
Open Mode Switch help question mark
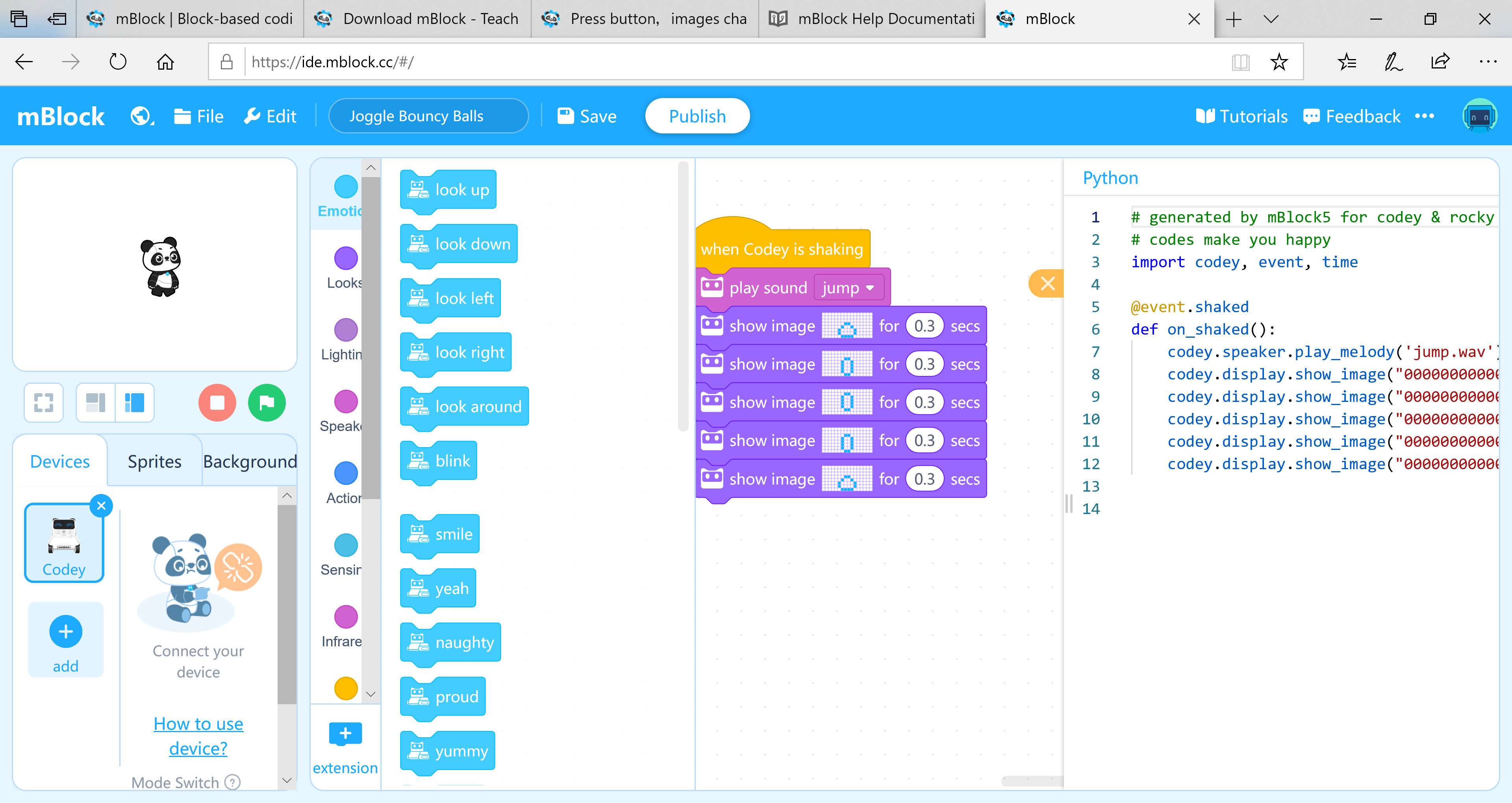click(x=233, y=783)
